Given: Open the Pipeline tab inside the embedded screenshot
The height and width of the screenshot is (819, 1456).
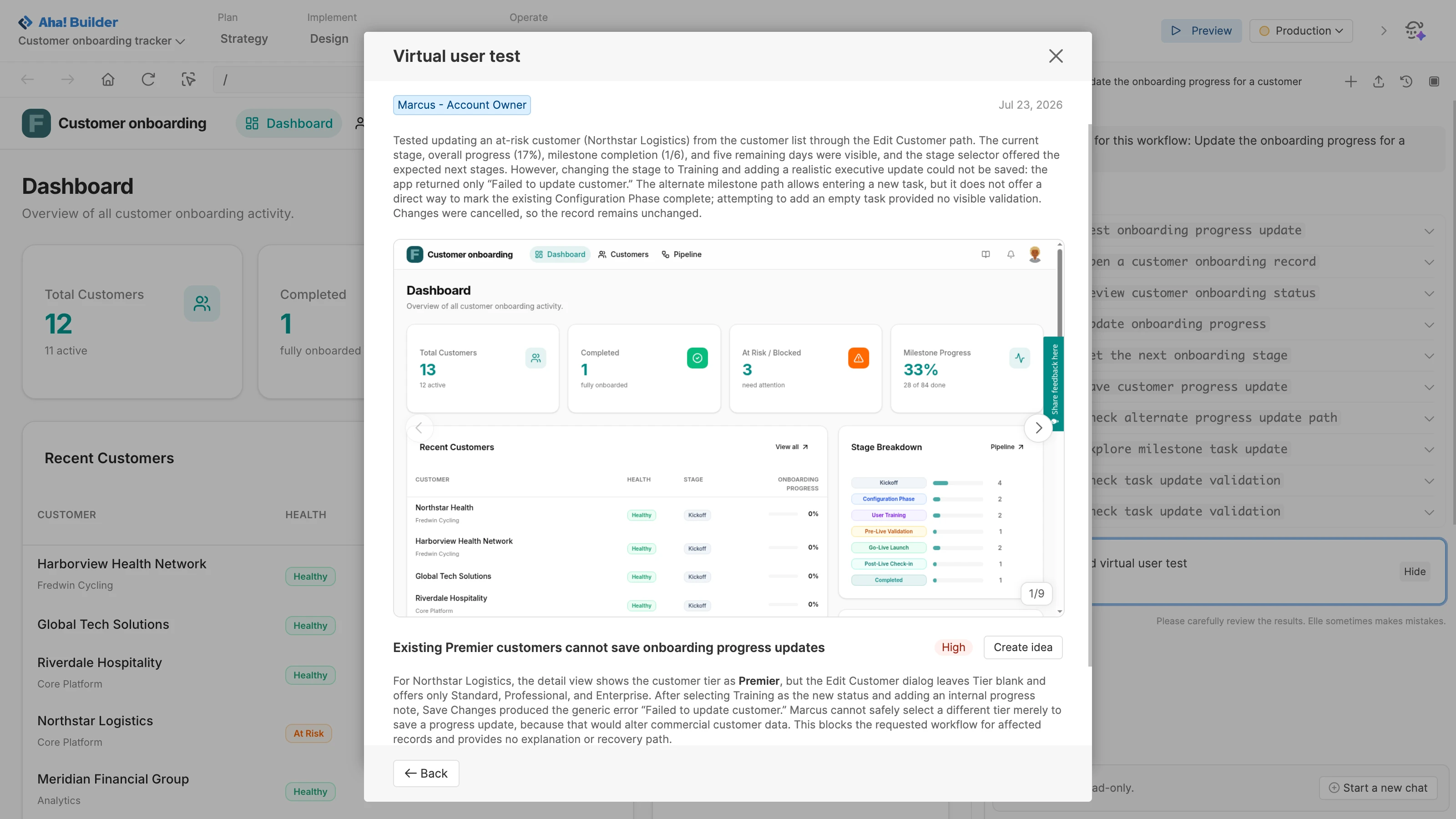Looking at the screenshot, I should 681,254.
